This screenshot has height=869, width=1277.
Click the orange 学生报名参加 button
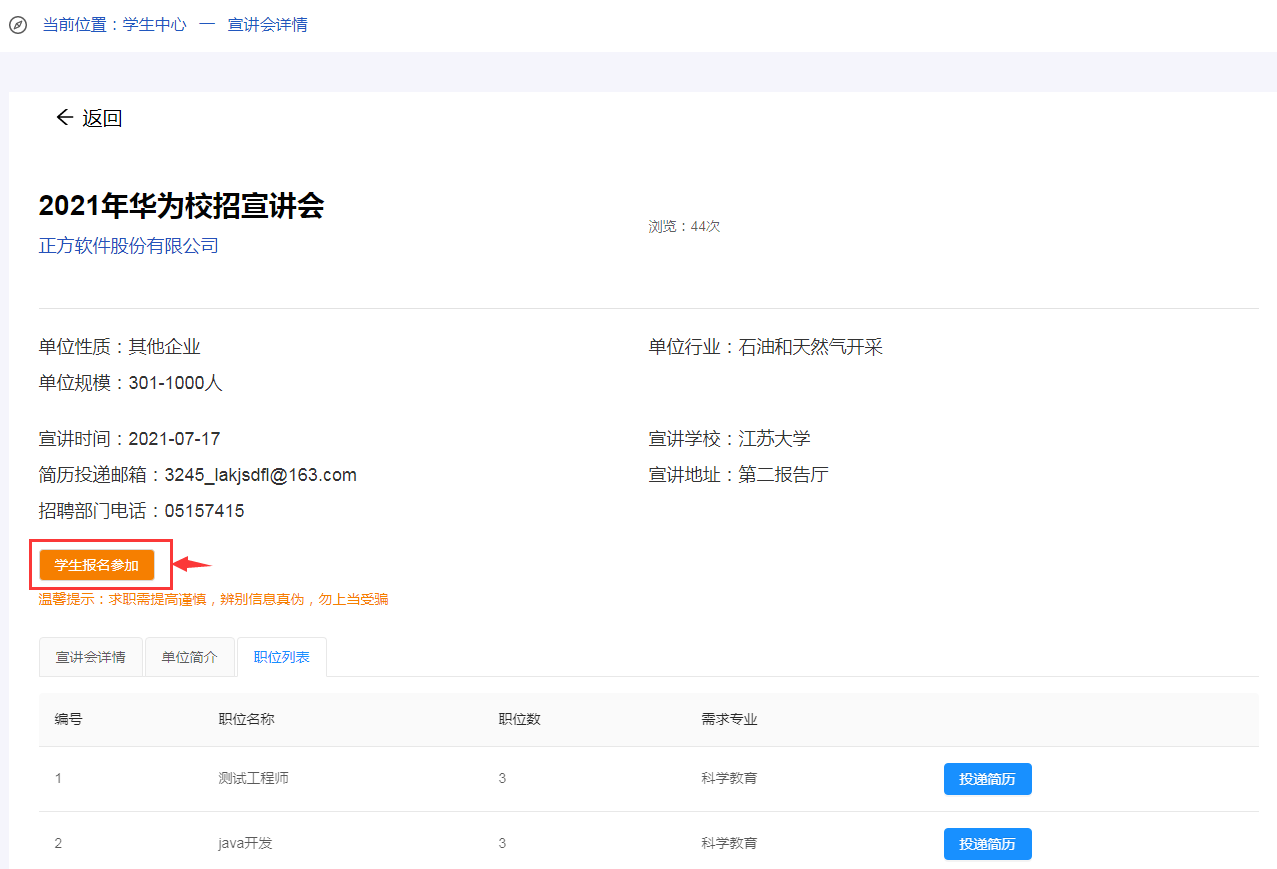pos(97,565)
